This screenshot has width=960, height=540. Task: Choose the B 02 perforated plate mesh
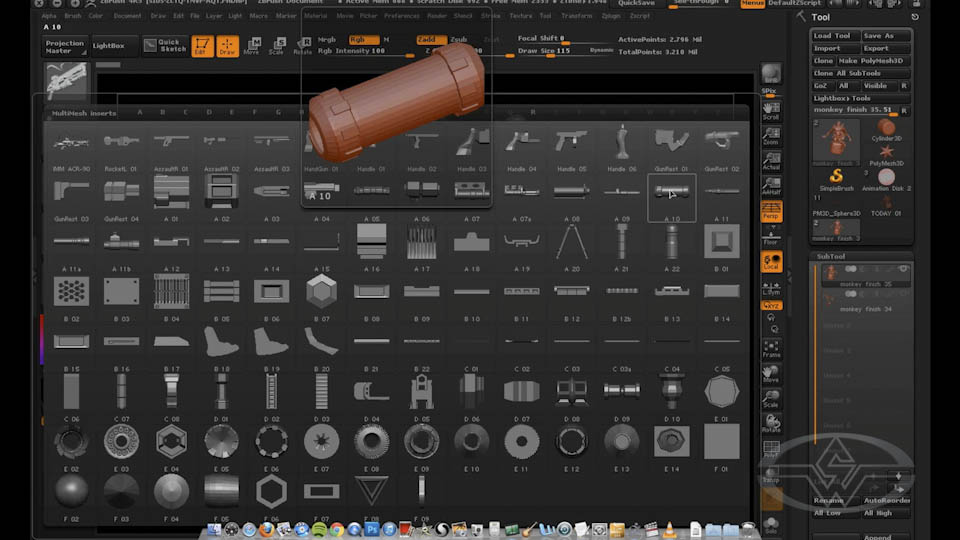click(71, 297)
